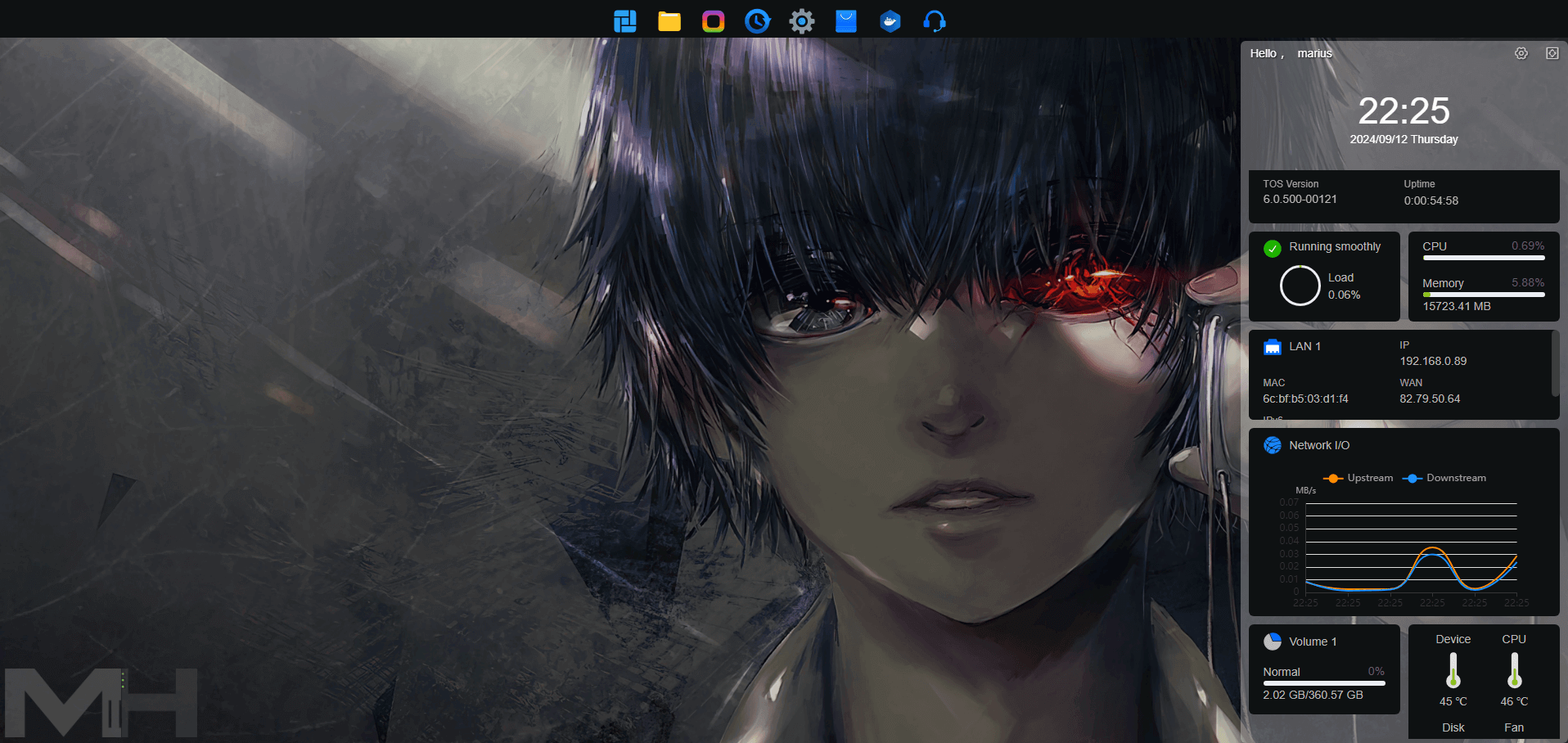The height and width of the screenshot is (743, 1568).
Task: Open the rainbow square app icon
Action: pyautogui.click(x=714, y=21)
